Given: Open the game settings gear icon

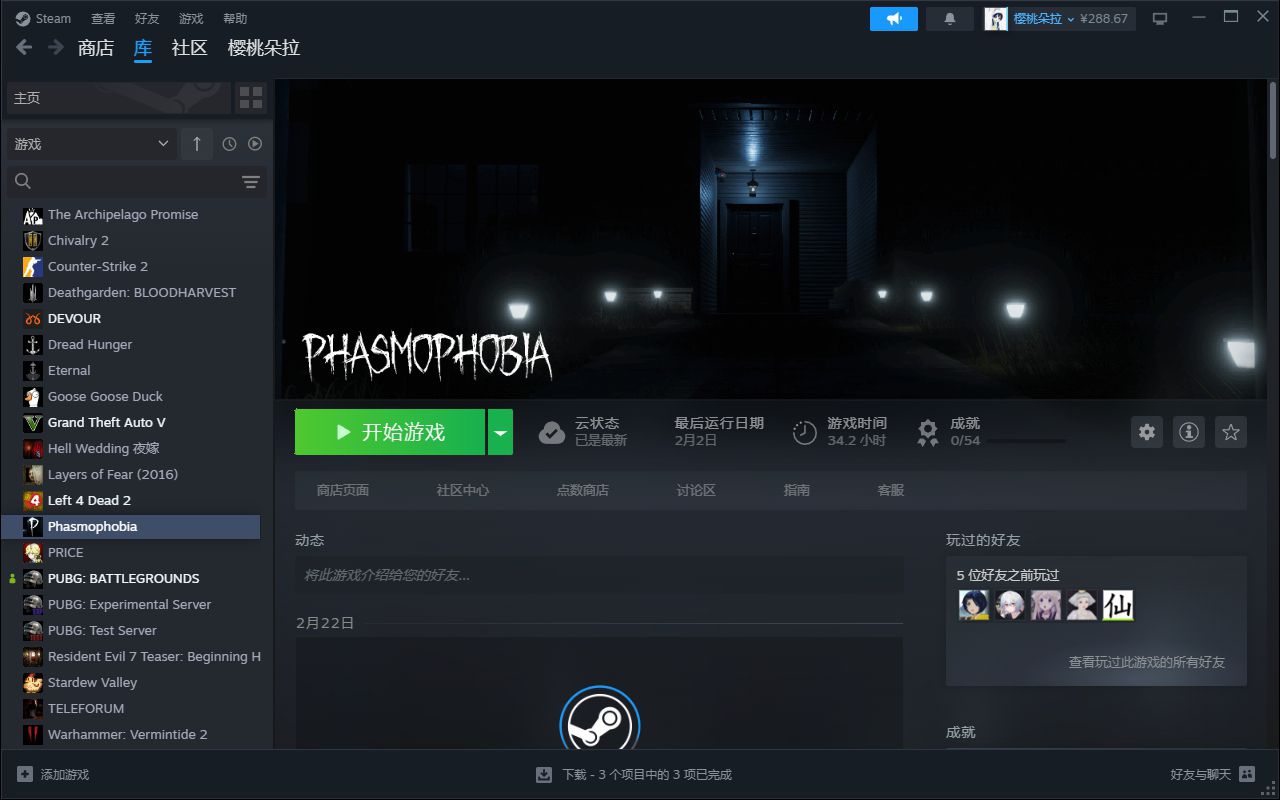Looking at the screenshot, I should pos(1147,432).
